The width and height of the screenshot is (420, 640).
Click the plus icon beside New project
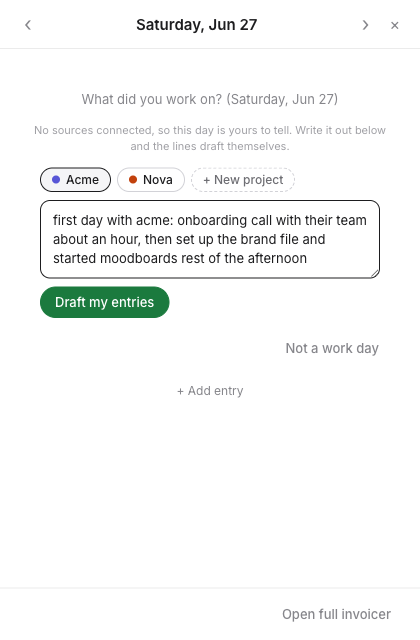(207, 180)
